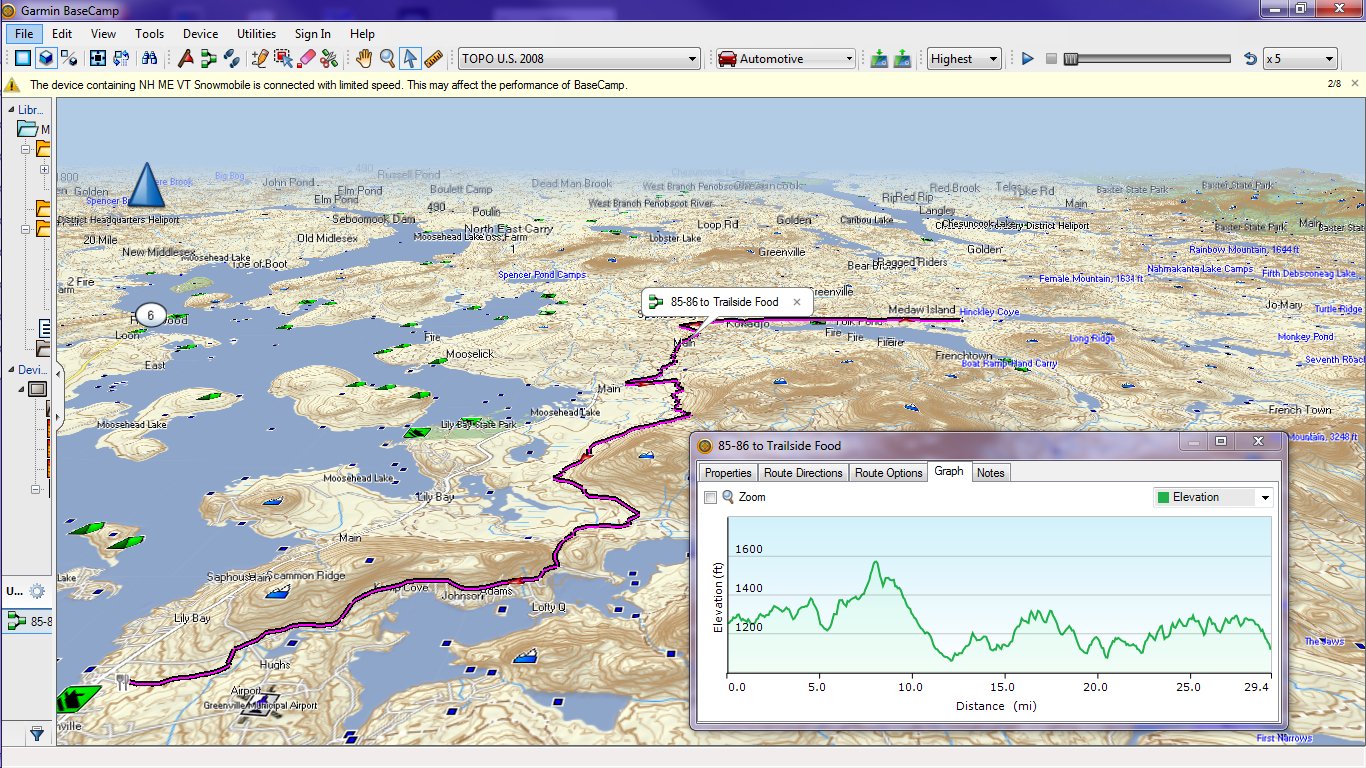This screenshot has width=1366, height=768.
Task: Select the Zoom magnifier tool
Action: click(387, 58)
